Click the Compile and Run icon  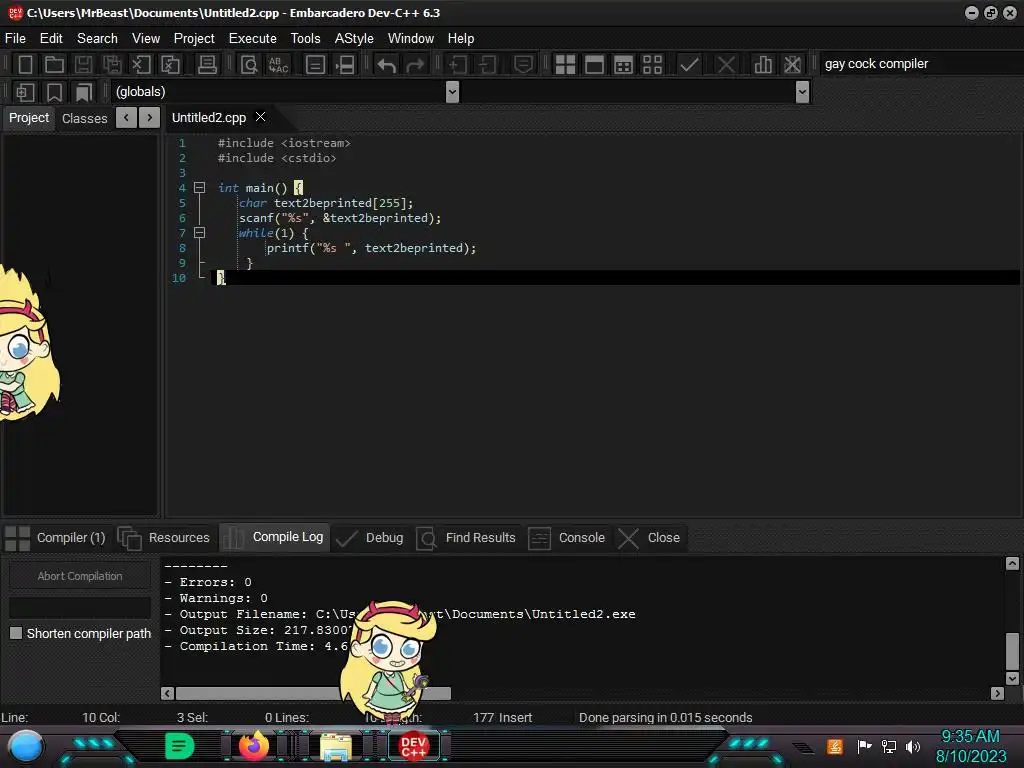(623, 65)
